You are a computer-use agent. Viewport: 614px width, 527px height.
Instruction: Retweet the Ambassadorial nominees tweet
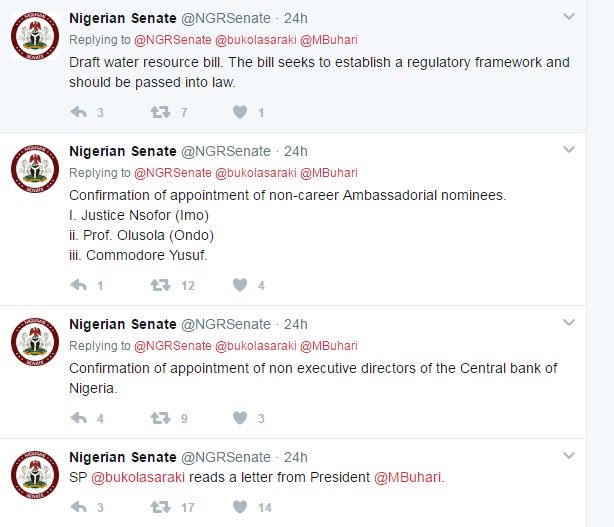point(159,286)
